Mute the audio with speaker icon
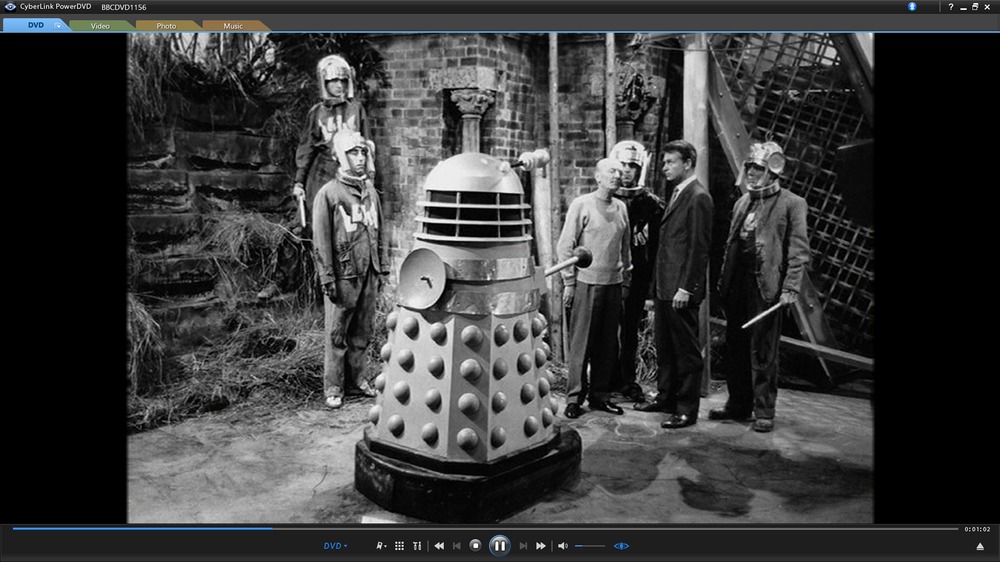1000x562 pixels. click(x=563, y=546)
